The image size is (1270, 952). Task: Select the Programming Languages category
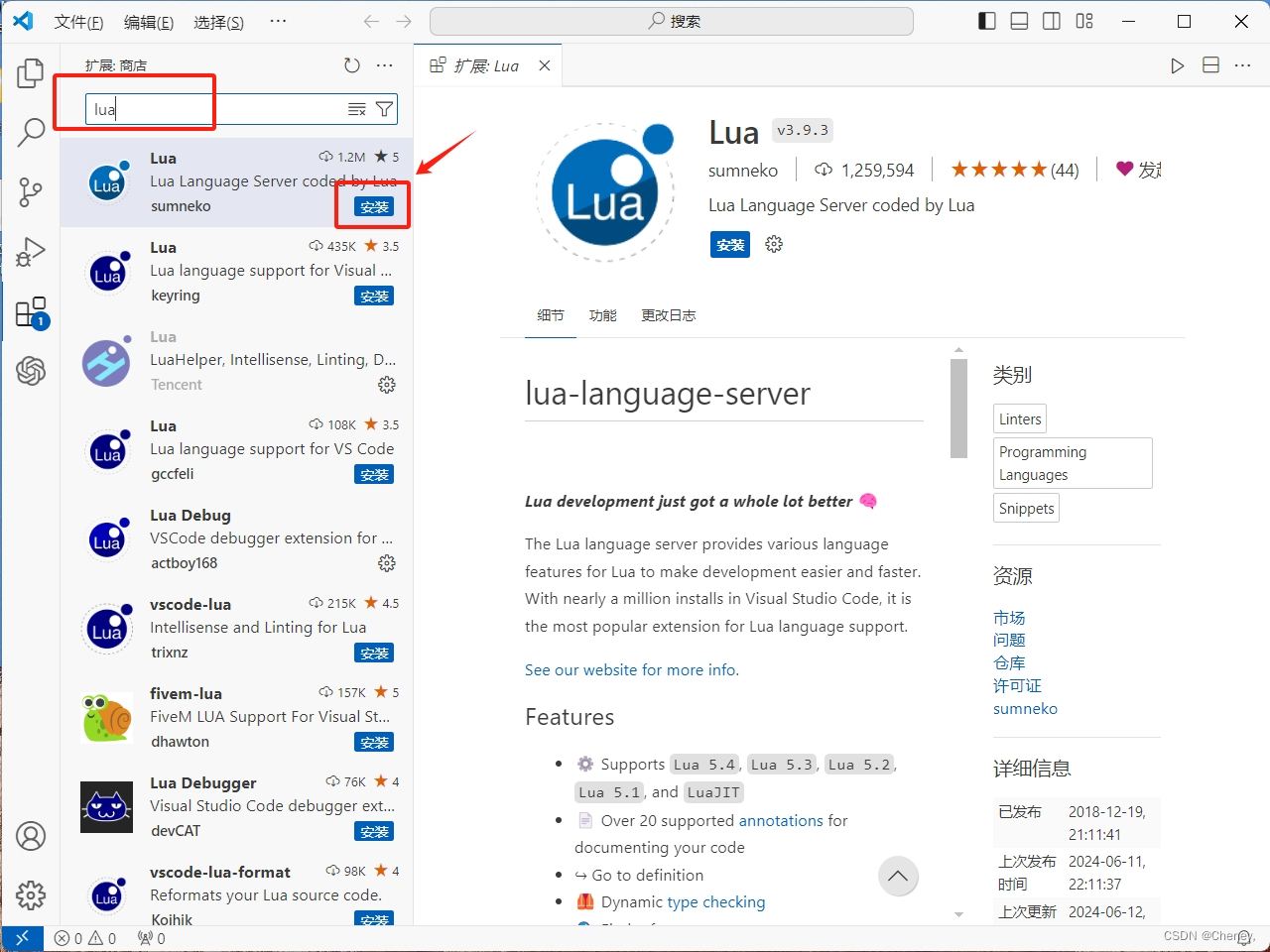click(x=1073, y=463)
